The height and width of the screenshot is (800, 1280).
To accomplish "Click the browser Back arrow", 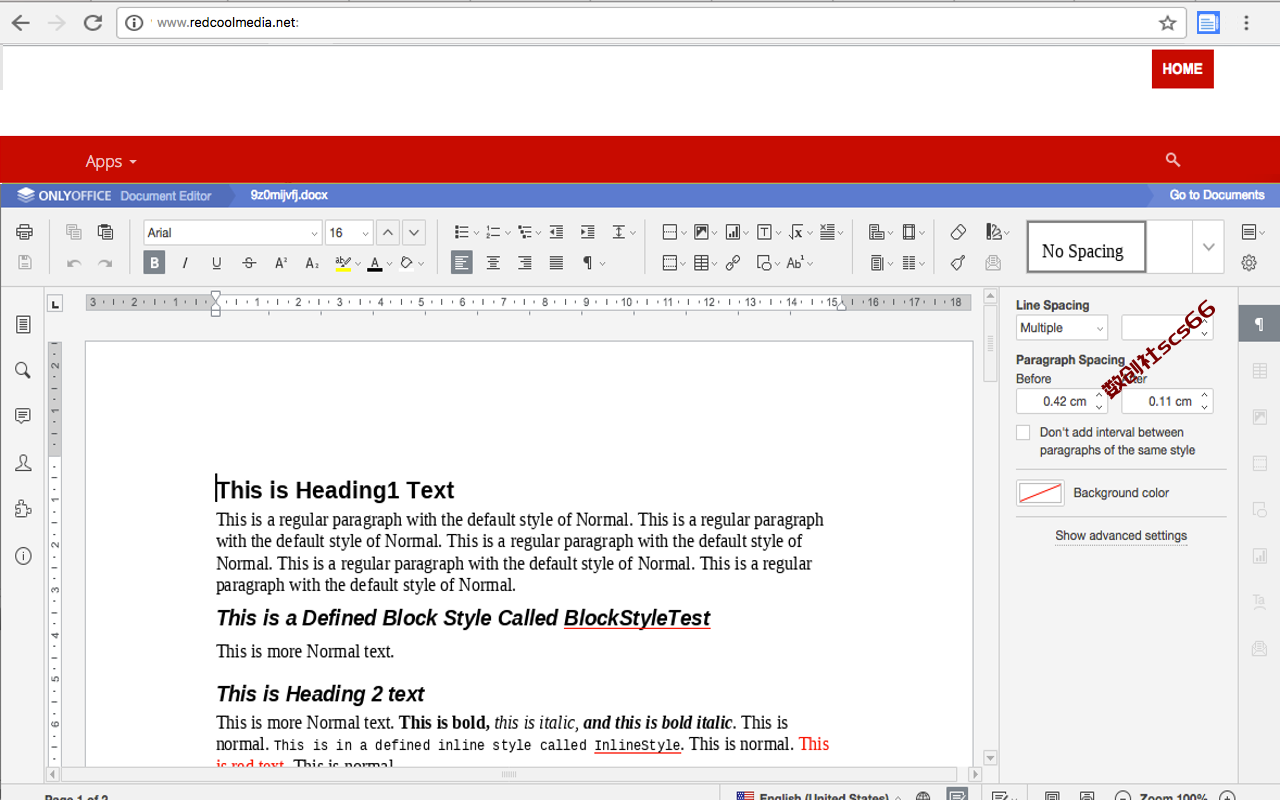I will [x=21, y=23].
